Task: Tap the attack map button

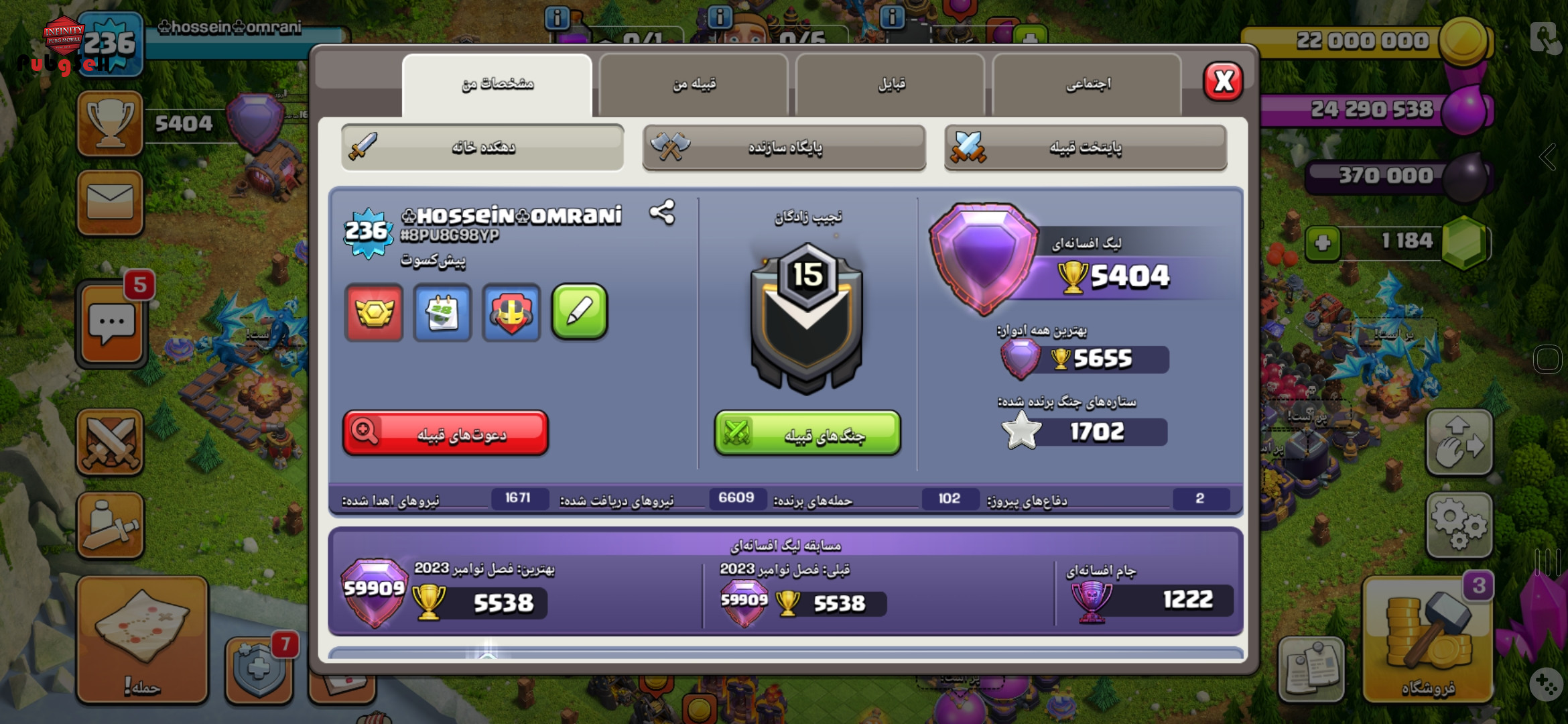Action: [x=142, y=640]
